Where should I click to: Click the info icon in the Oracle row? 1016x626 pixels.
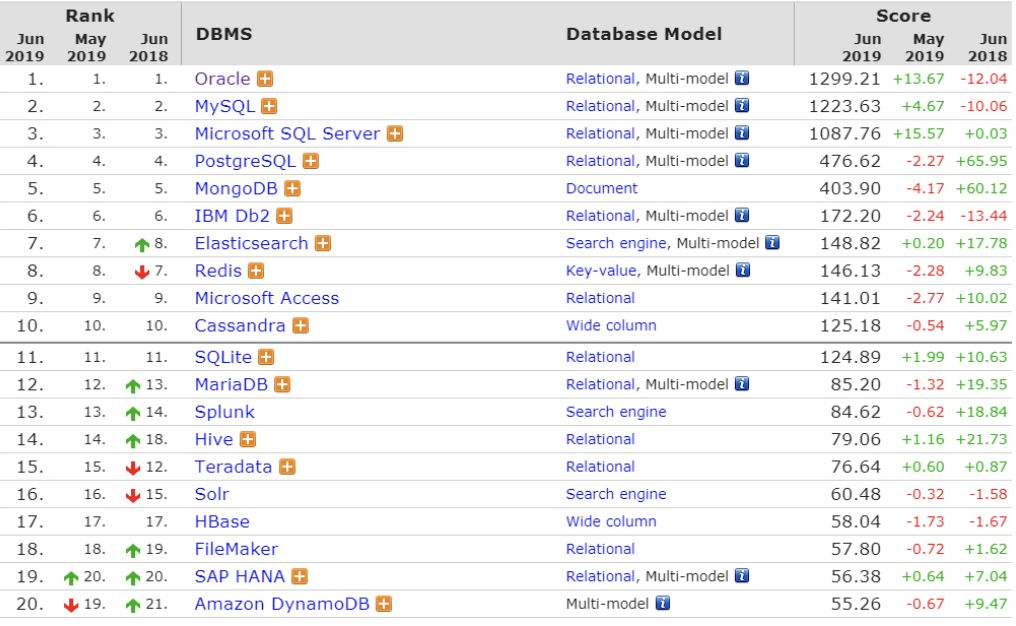tap(742, 78)
